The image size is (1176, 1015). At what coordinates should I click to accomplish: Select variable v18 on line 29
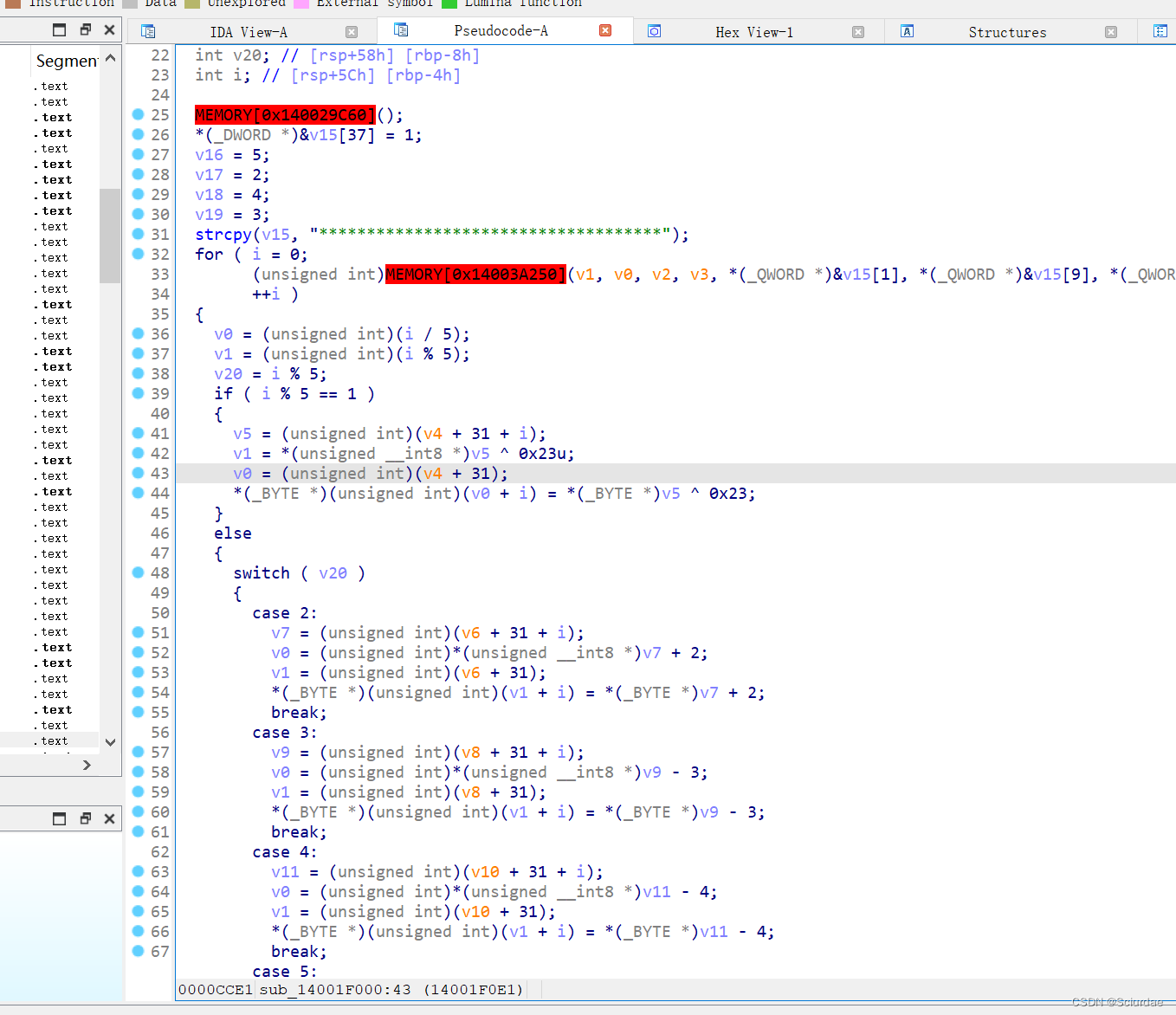point(209,195)
